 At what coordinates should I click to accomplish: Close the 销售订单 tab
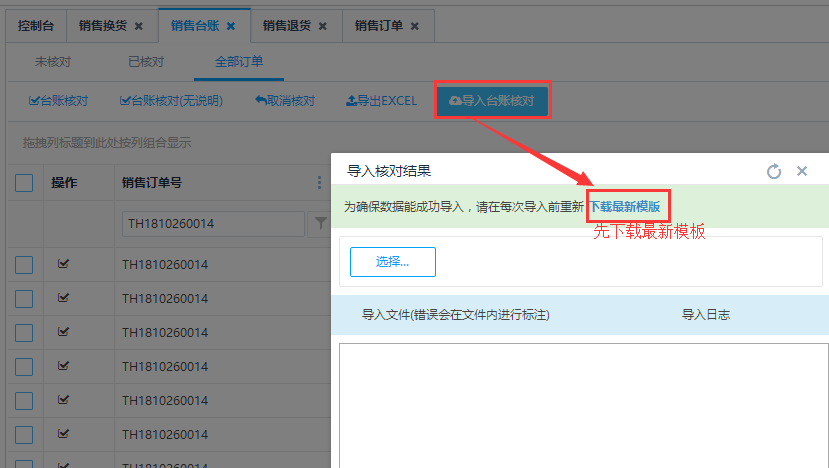(x=414, y=26)
